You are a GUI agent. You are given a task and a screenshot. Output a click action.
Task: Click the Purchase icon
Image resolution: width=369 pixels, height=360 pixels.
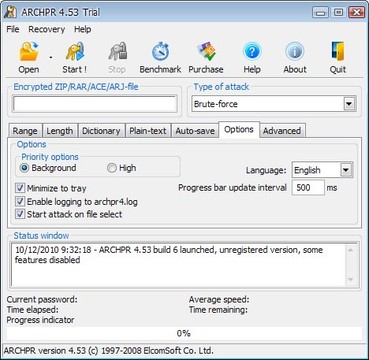click(x=206, y=52)
